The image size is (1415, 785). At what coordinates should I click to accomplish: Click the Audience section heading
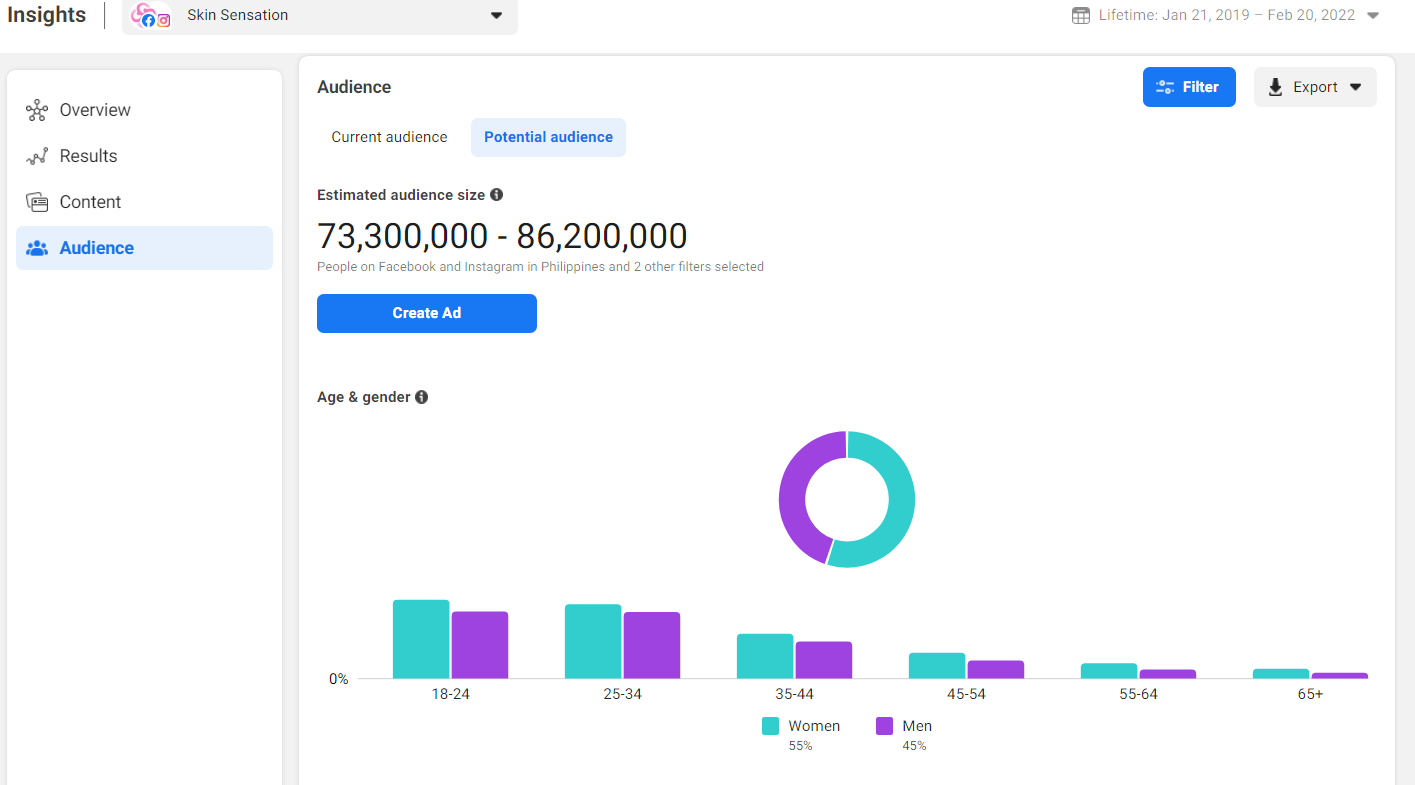[x=354, y=87]
